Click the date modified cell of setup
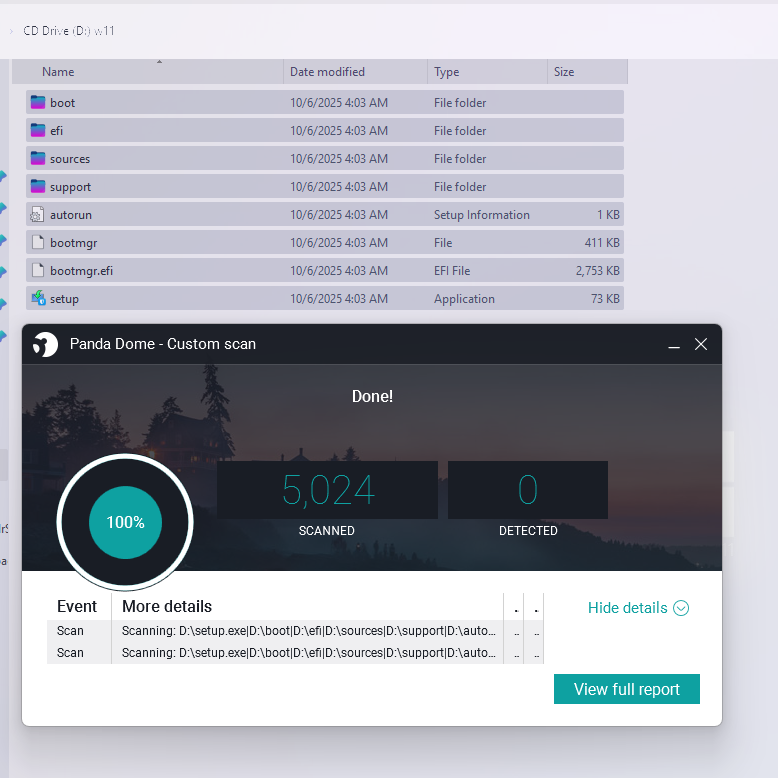The width and height of the screenshot is (778, 778). [339, 298]
